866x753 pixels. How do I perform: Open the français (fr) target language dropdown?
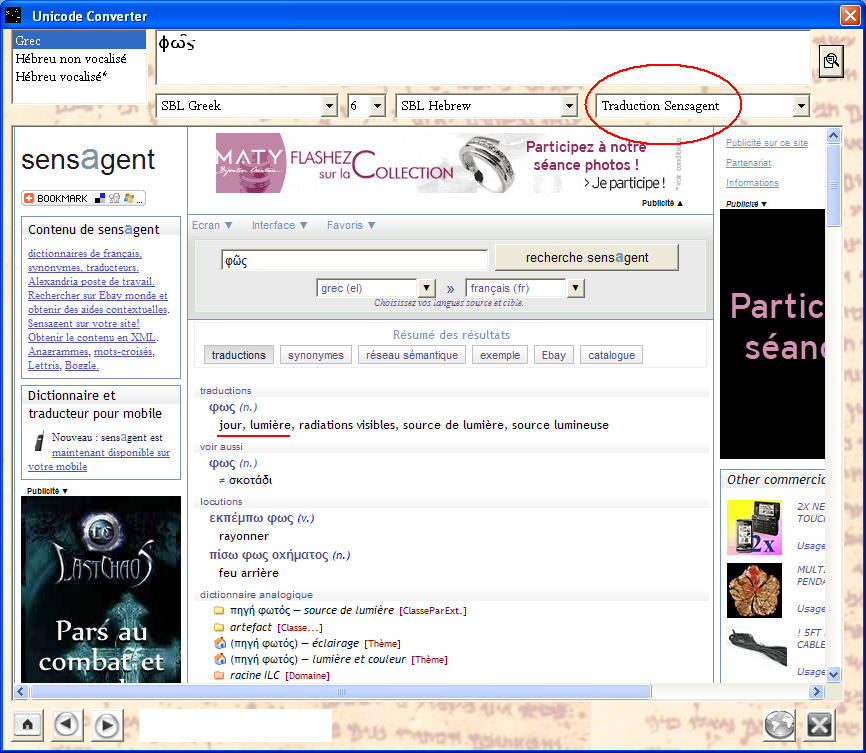(575, 288)
